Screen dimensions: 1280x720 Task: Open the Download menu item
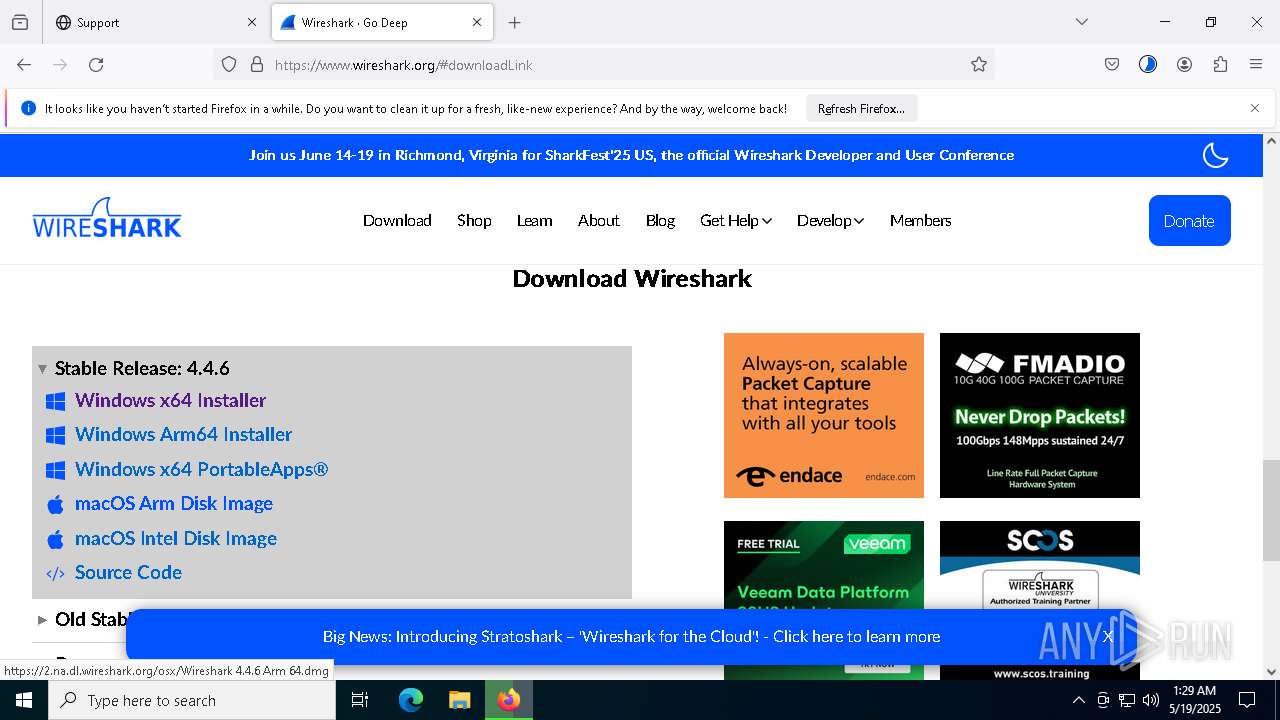[397, 220]
